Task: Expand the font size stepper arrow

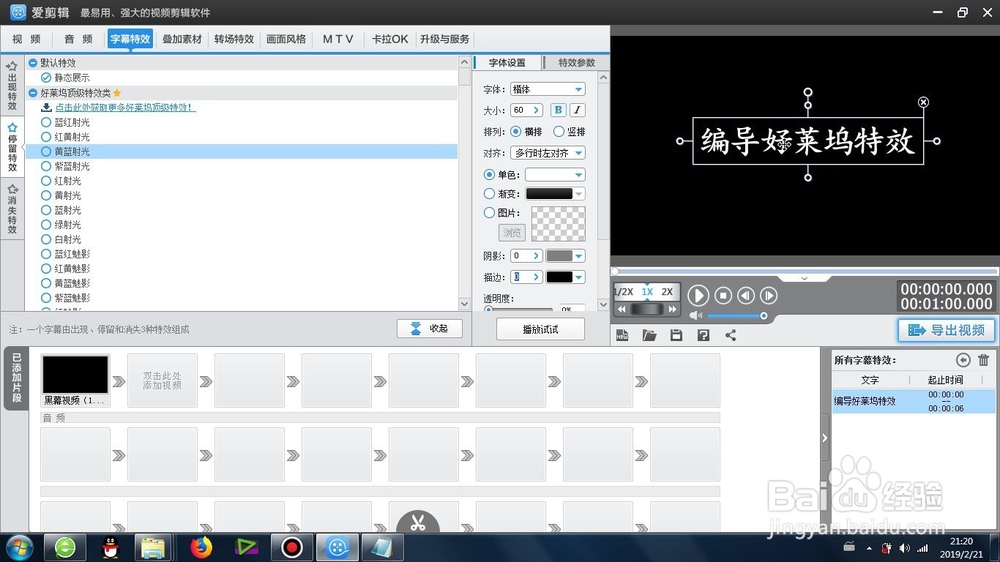Action: (536, 110)
